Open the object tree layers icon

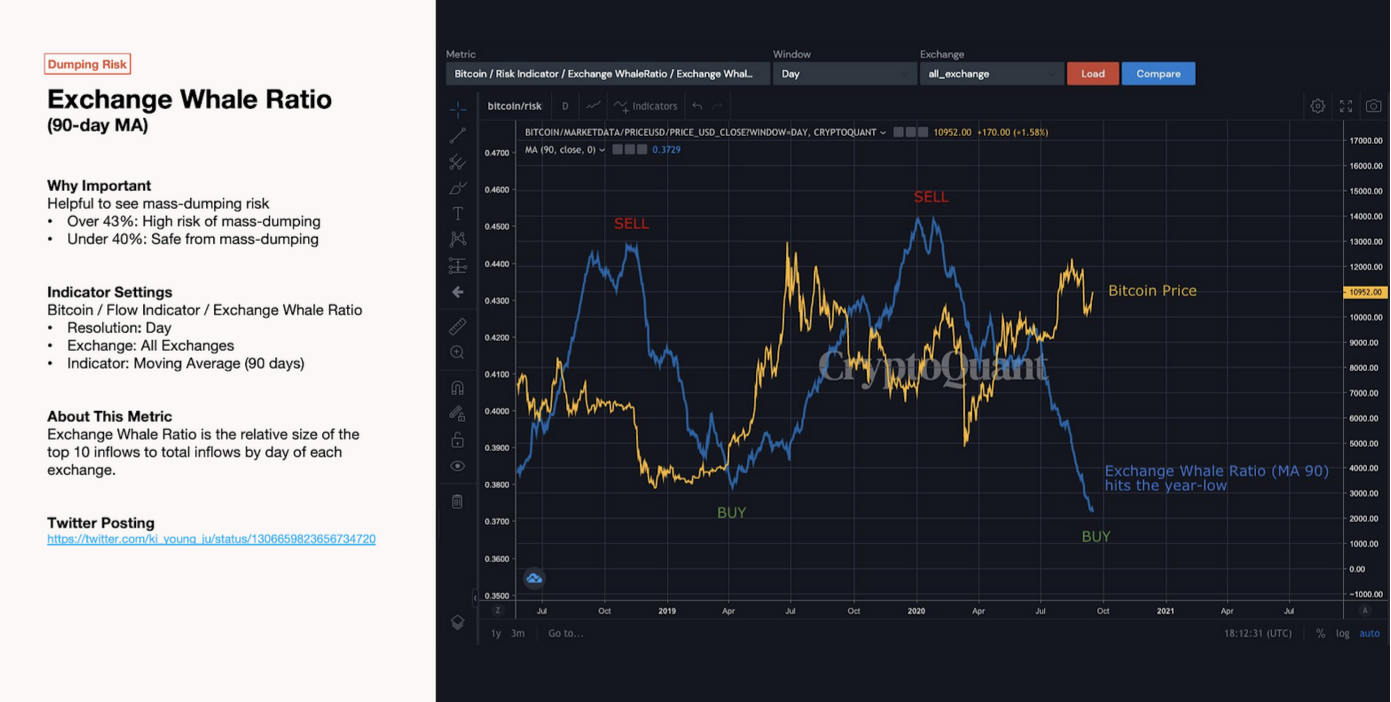click(x=457, y=622)
